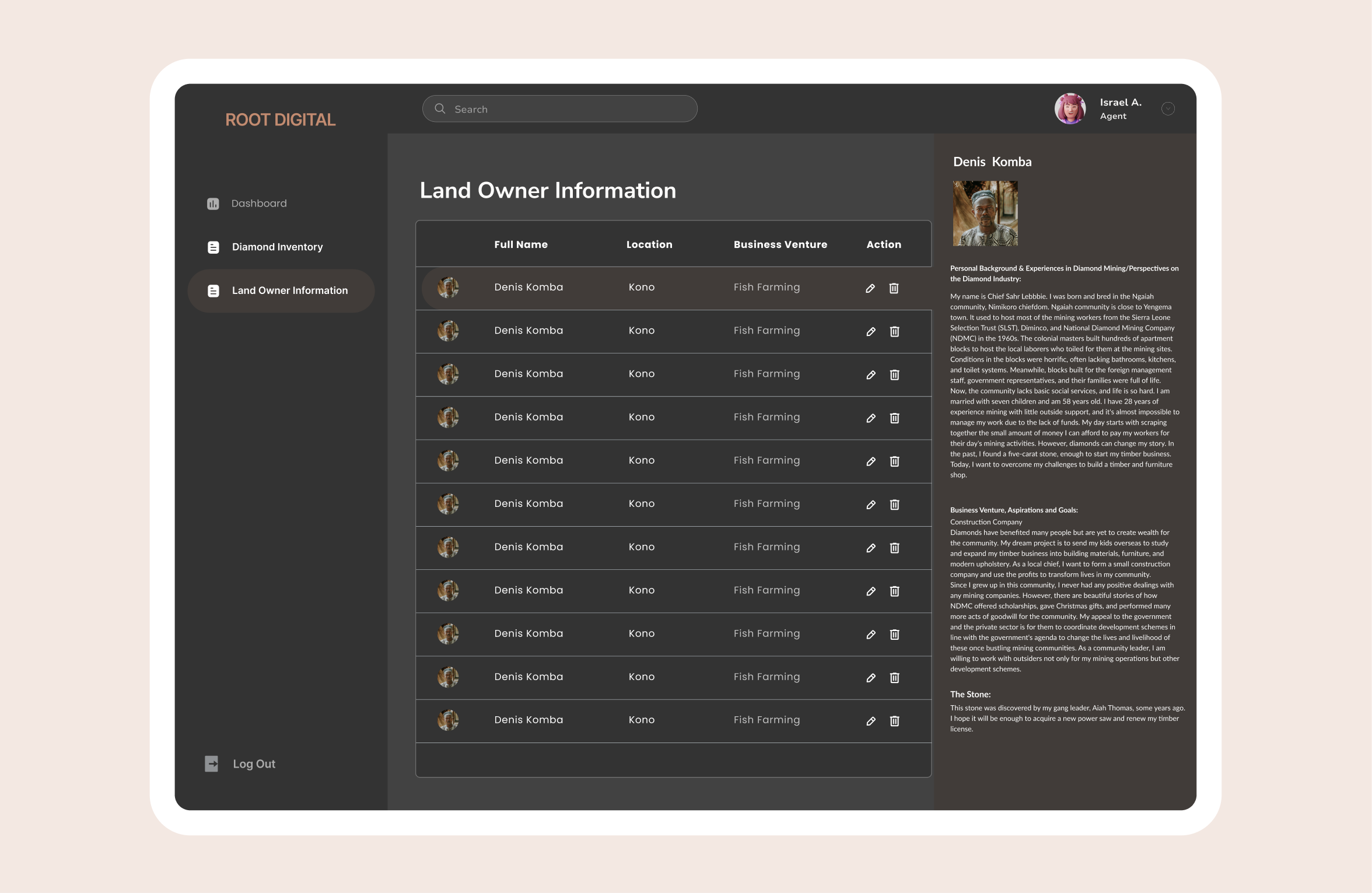Click Kono location in the highlighted row
Viewport: 1372px width, 893px height.
pyautogui.click(x=642, y=287)
